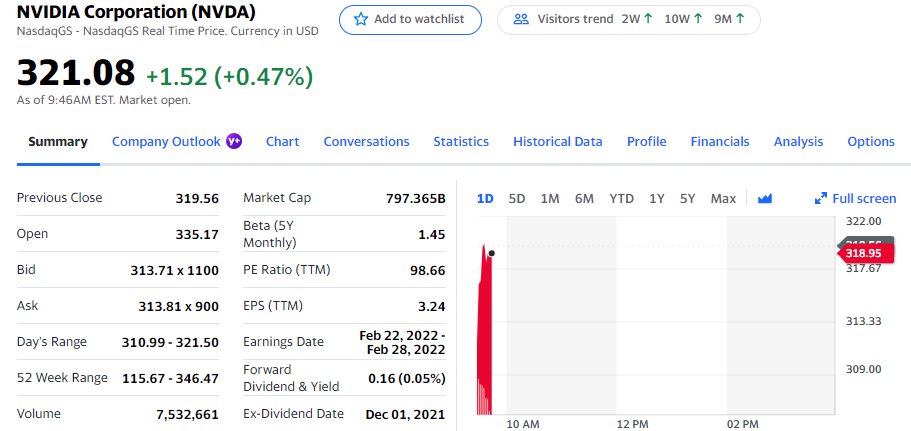This screenshot has height=431, width=911.
Task: Click the 10 AM time axis label
Action: pos(523,425)
